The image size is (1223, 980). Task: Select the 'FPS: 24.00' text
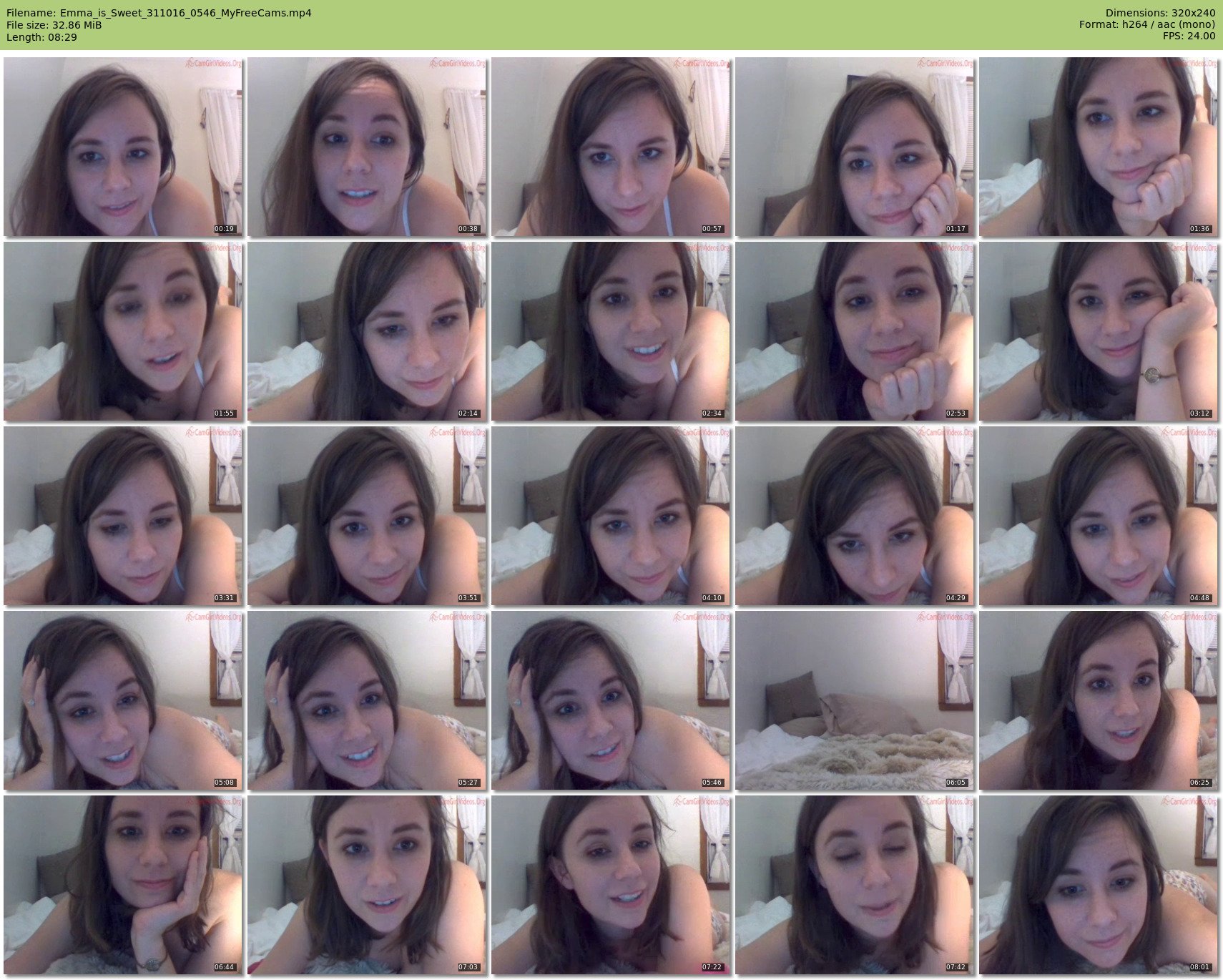pos(1189,36)
